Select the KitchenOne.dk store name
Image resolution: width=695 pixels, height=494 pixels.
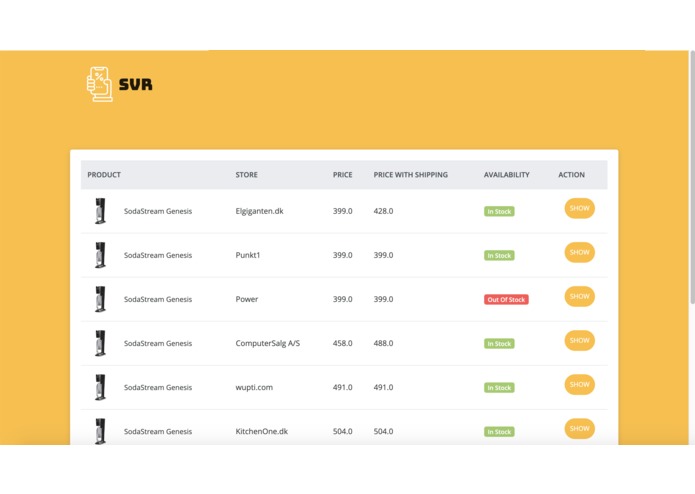tap(262, 431)
